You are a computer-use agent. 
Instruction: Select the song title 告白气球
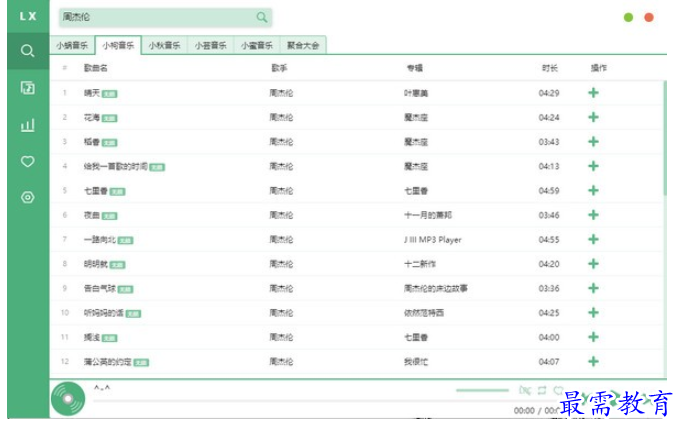[x=100, y=288]
